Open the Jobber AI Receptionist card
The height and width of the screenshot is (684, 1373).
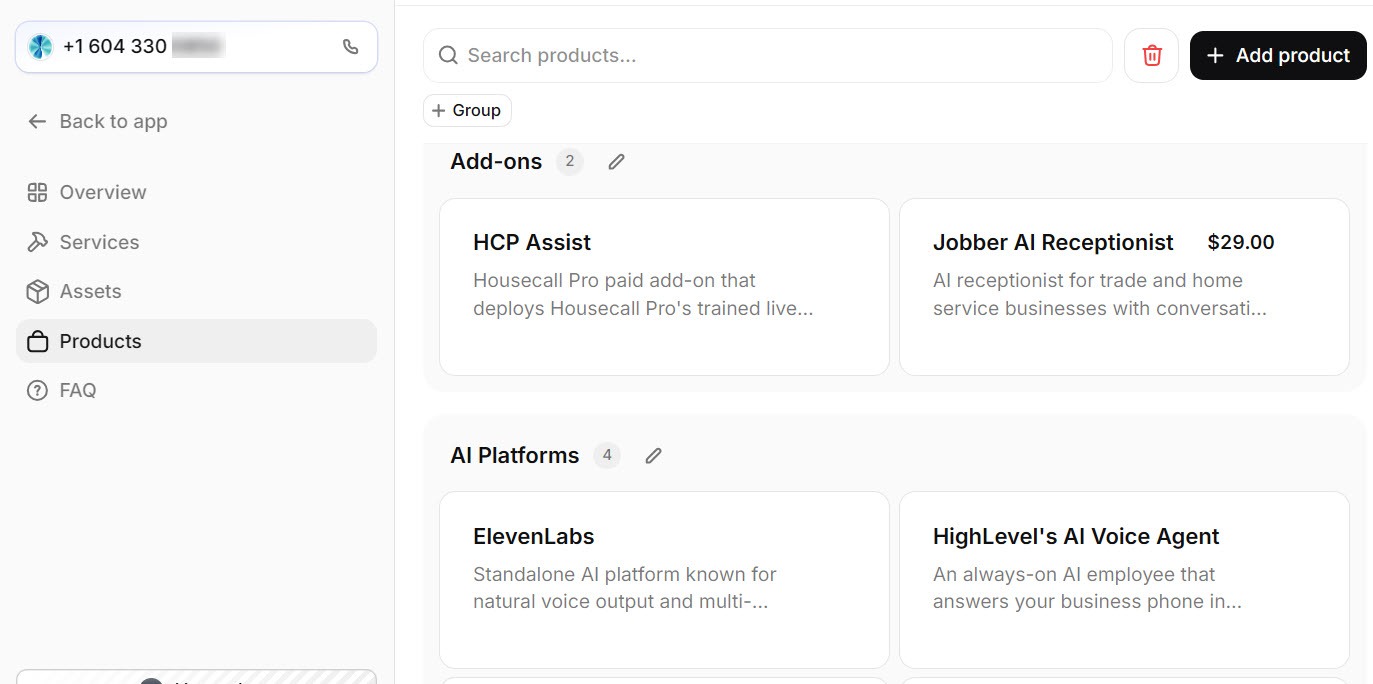1124,287
